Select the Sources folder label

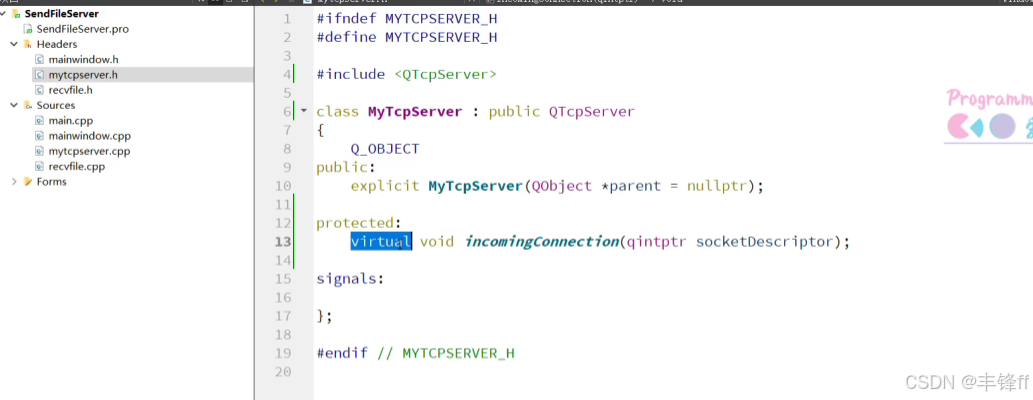(x=56, y=105)
